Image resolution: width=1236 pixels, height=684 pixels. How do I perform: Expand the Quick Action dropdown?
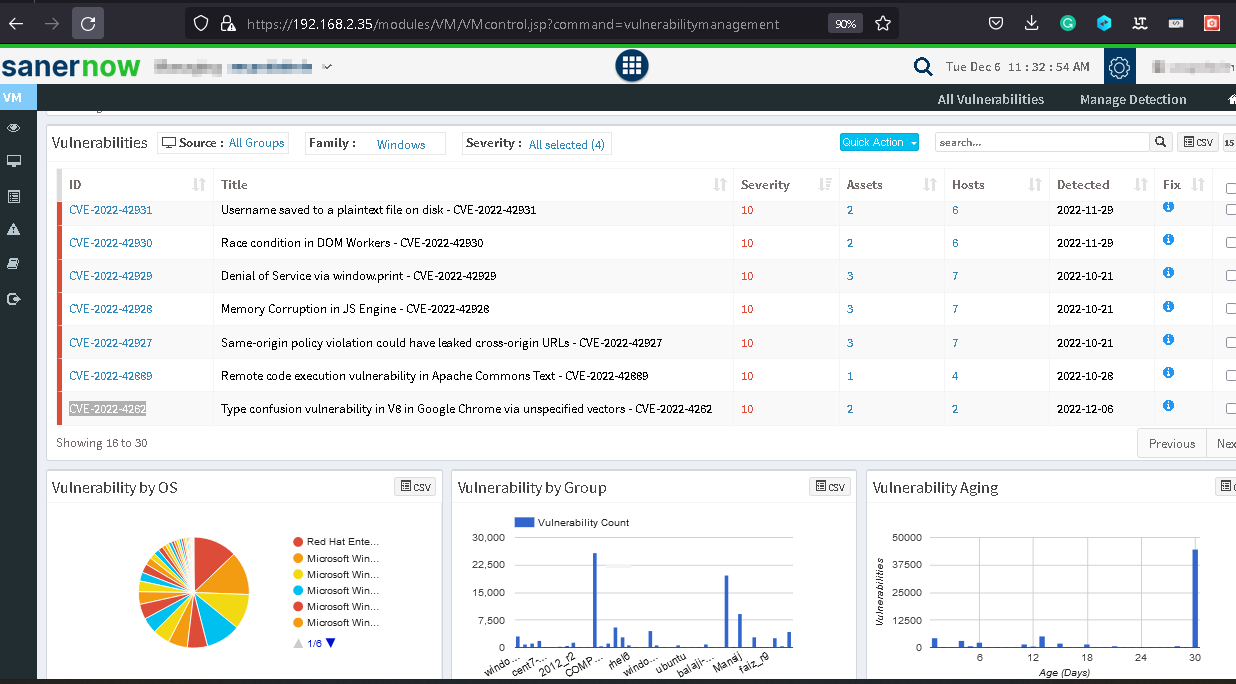(879, 143)
